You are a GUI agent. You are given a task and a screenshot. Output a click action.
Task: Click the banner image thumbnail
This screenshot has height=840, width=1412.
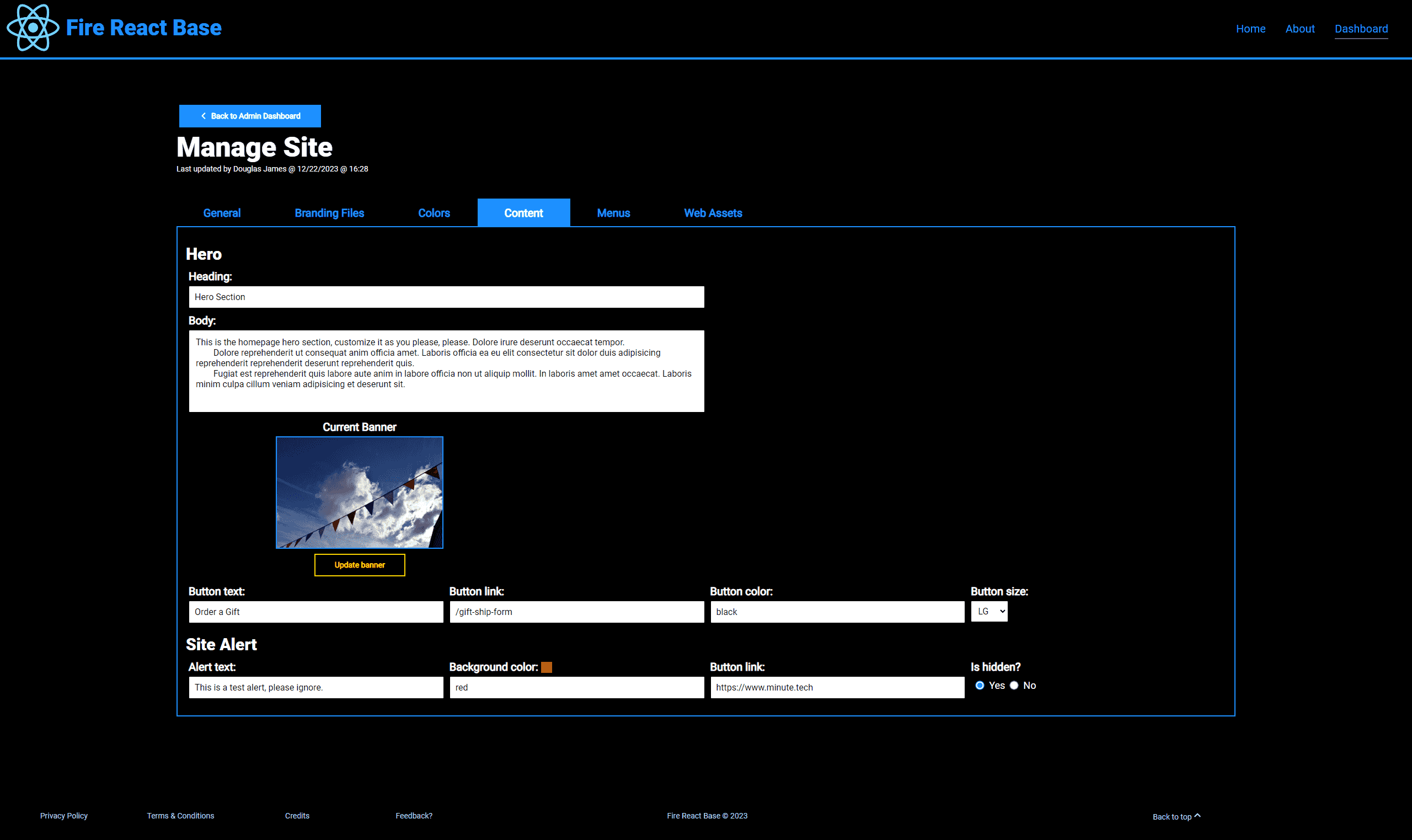pos(359,492)
